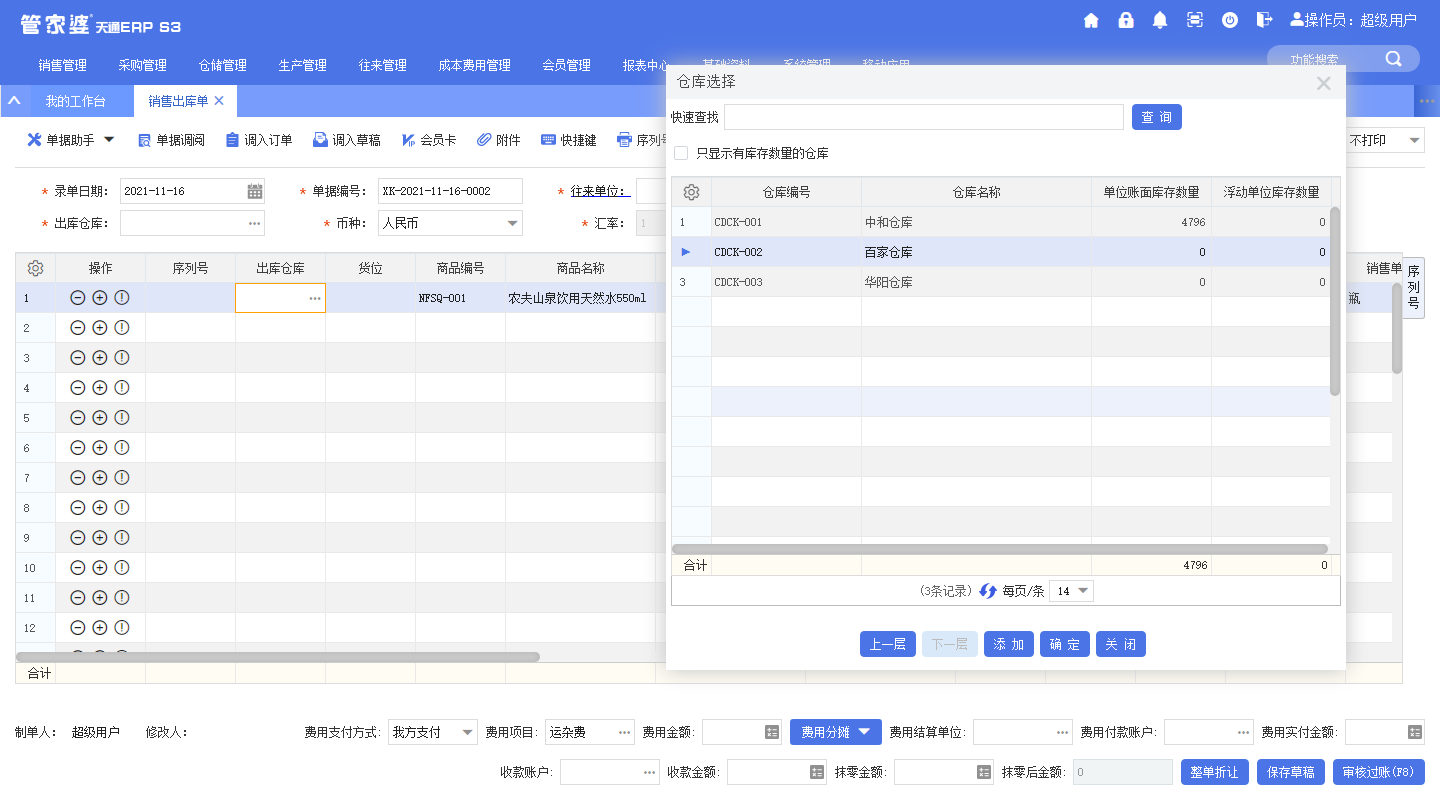Enable 只显示有库存数量的仓库 checkbox
The width and height of the screenshot is (1440, 799).
(x=681, y=153)
